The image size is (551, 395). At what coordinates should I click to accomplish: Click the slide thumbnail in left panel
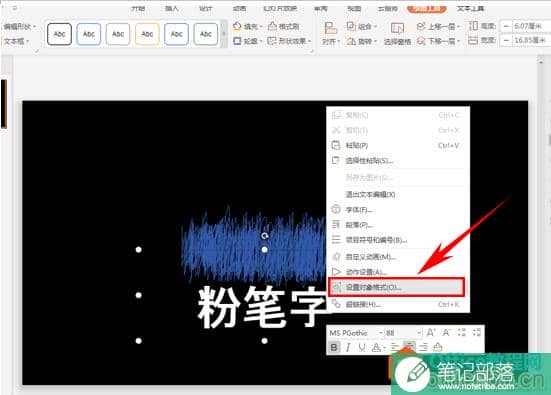click(x=4, y=104)
